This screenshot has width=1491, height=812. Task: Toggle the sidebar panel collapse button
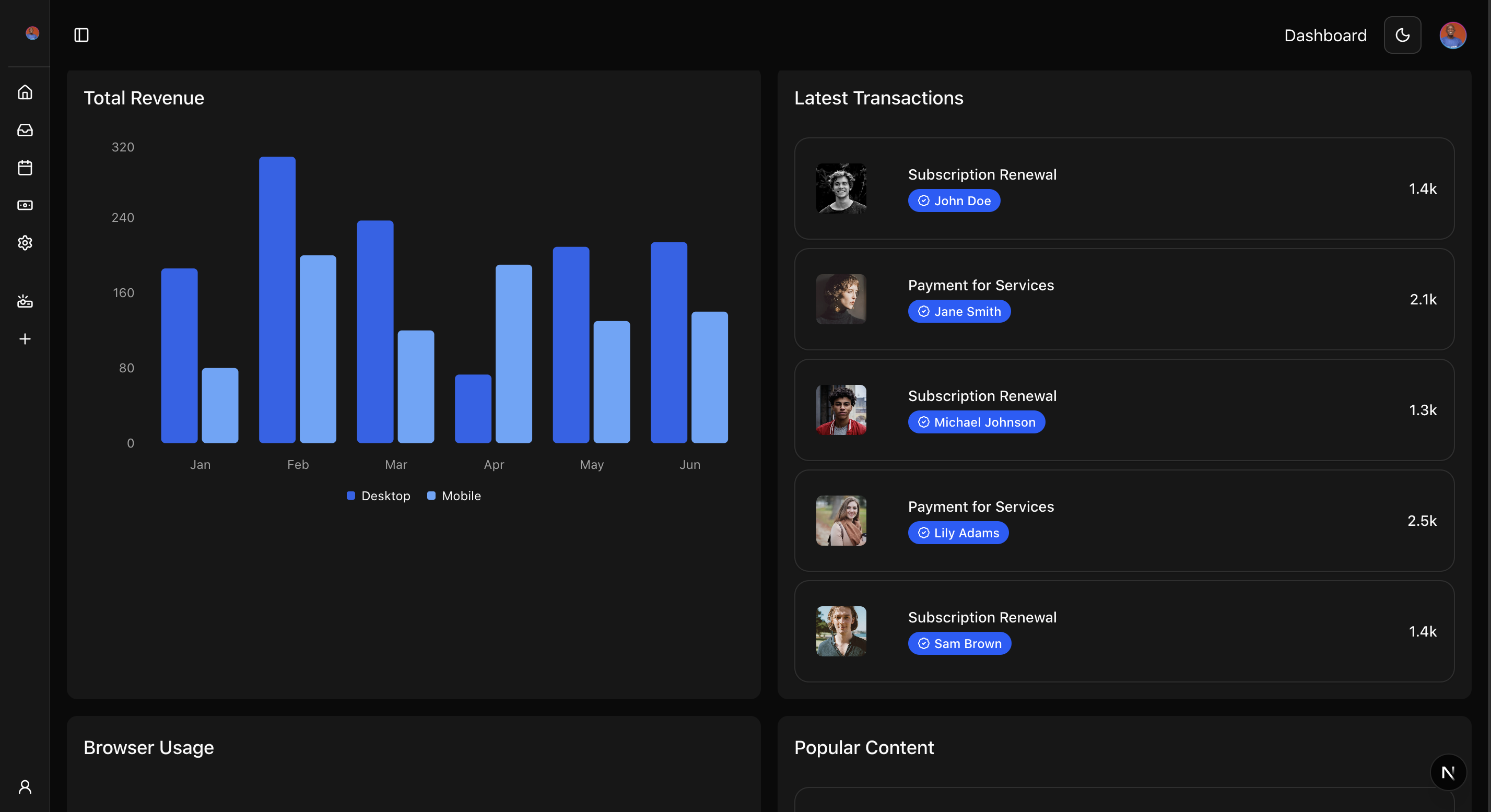click(81, 36)
